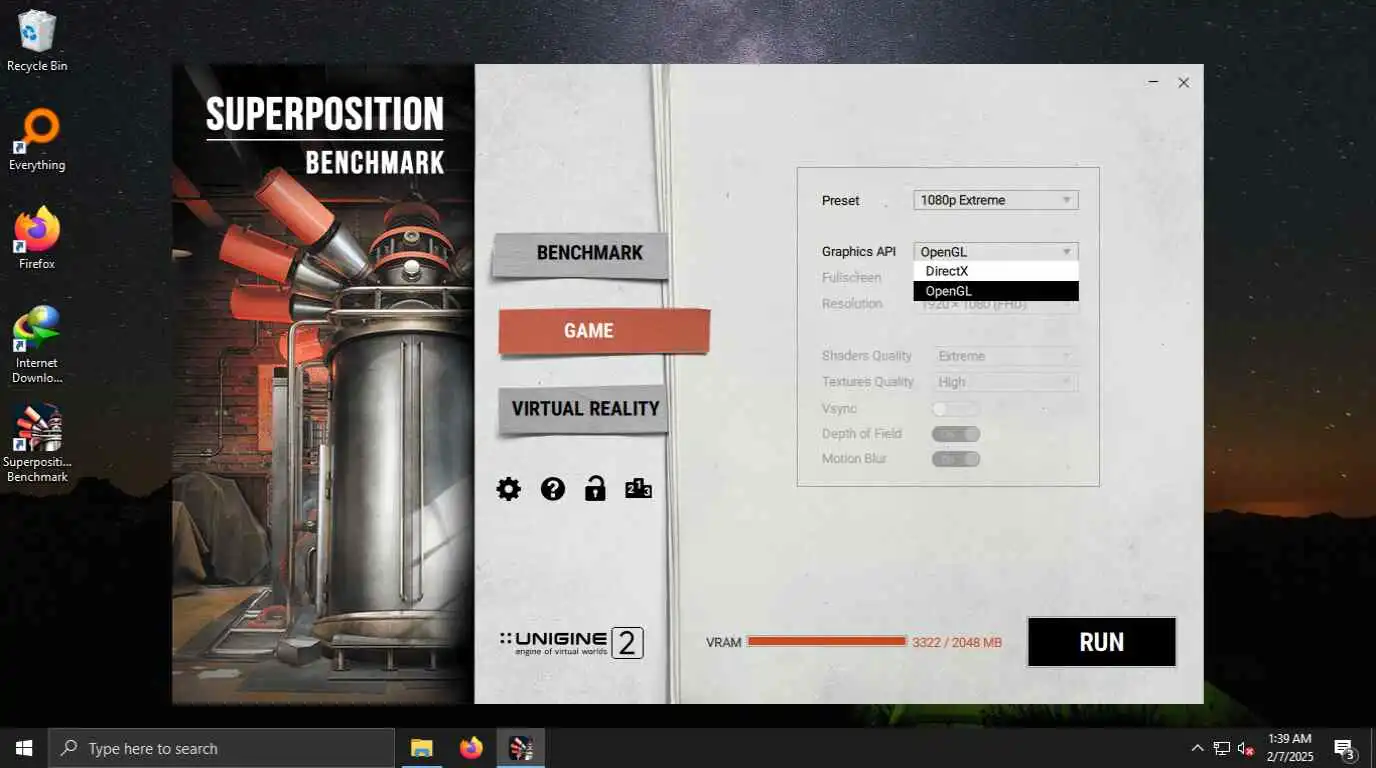Choose OpenGL from the Graphics API list

[996, 291]
